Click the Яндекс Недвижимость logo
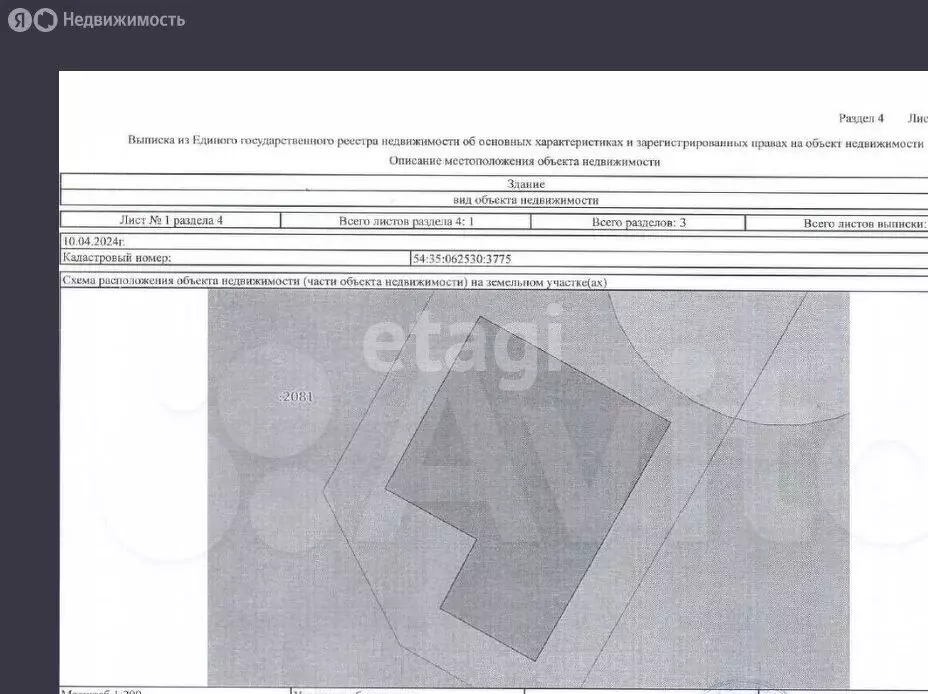The height and width of the screenshot is (694, 928). (x=96, y=20)
